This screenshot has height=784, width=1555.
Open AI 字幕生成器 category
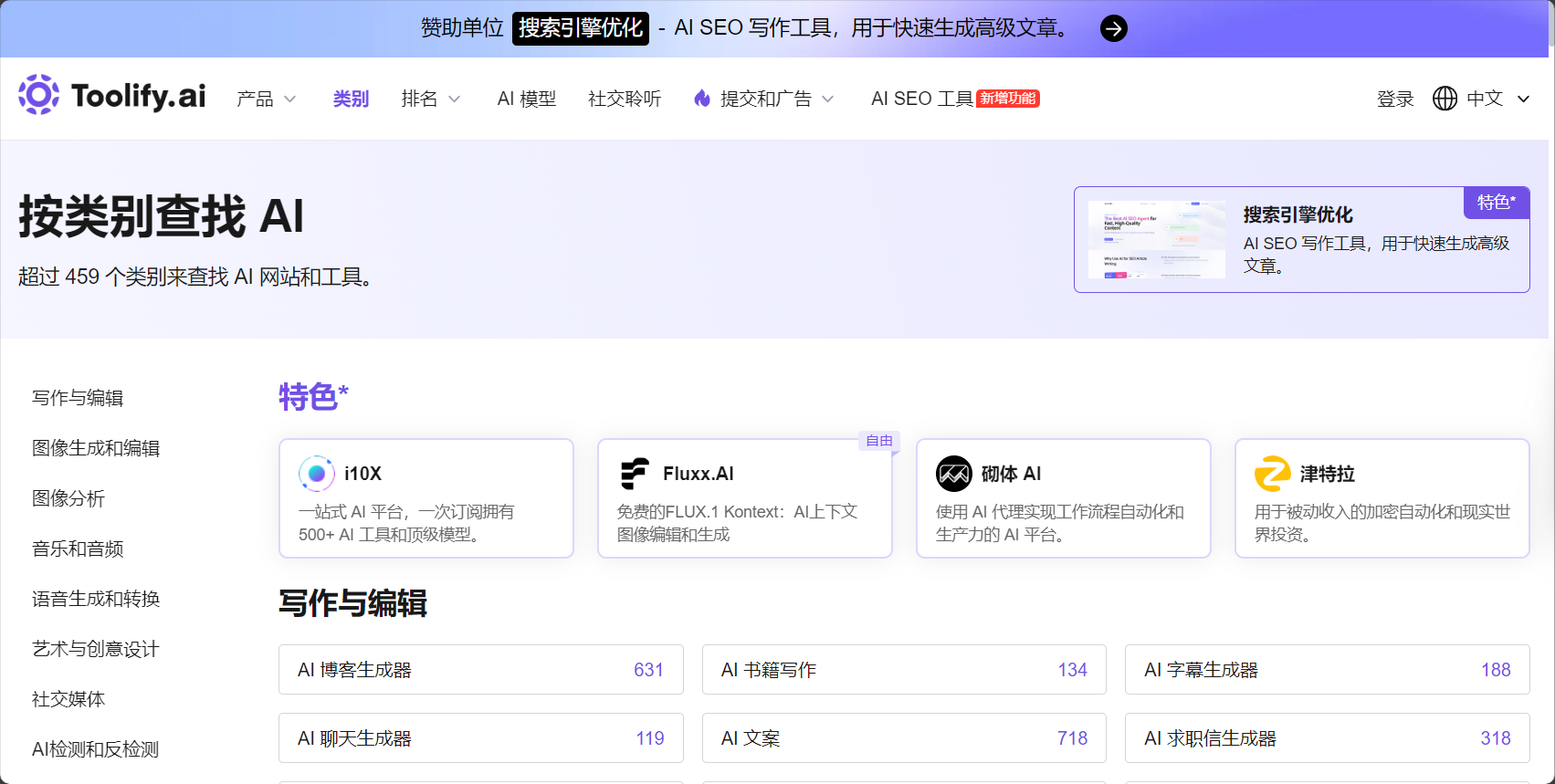coord(1328,670)
